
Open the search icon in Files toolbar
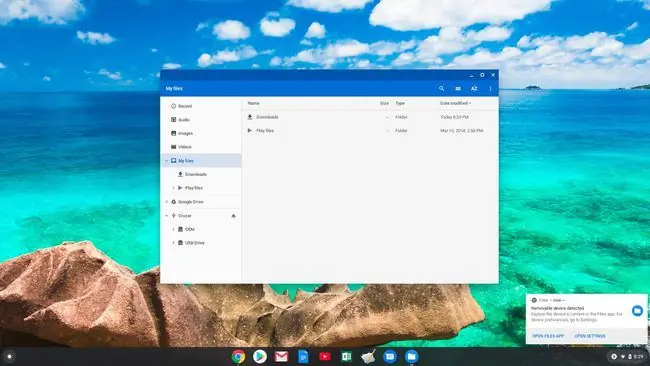441,88
